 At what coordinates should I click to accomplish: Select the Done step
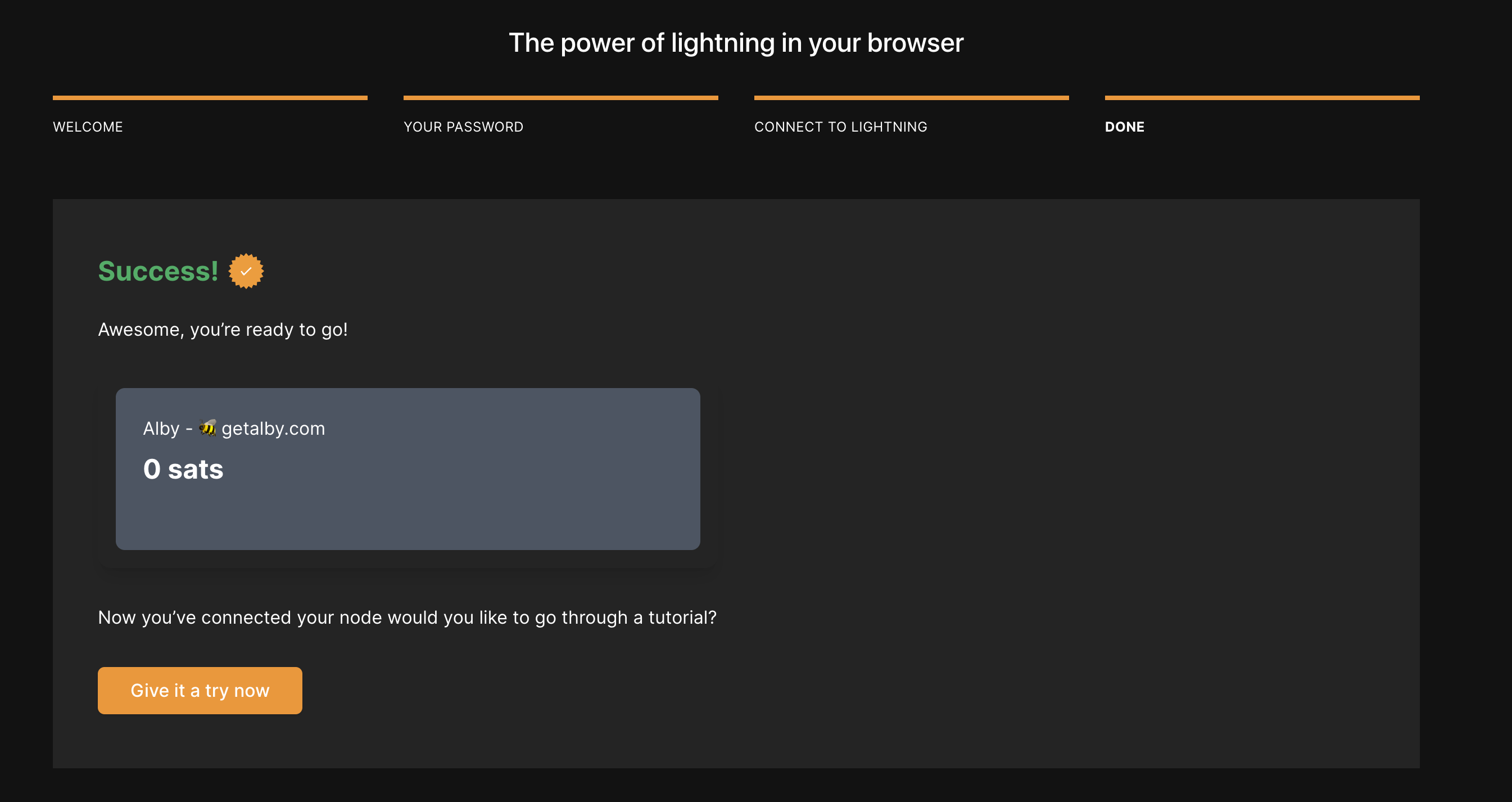pos(1124,126)
